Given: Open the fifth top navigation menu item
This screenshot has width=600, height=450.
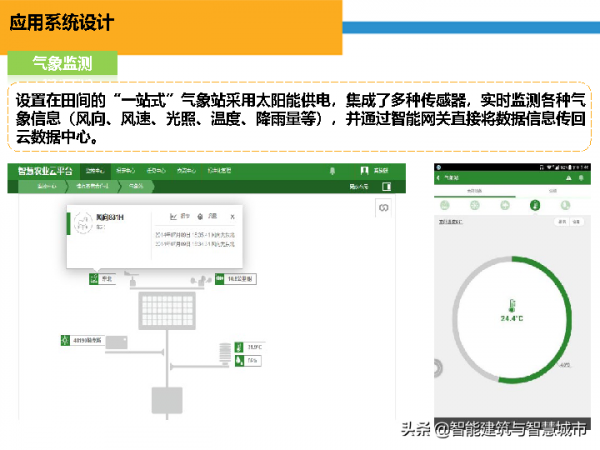Looking at the screenshot, I should pyautogui.click(x=219, y=171).
